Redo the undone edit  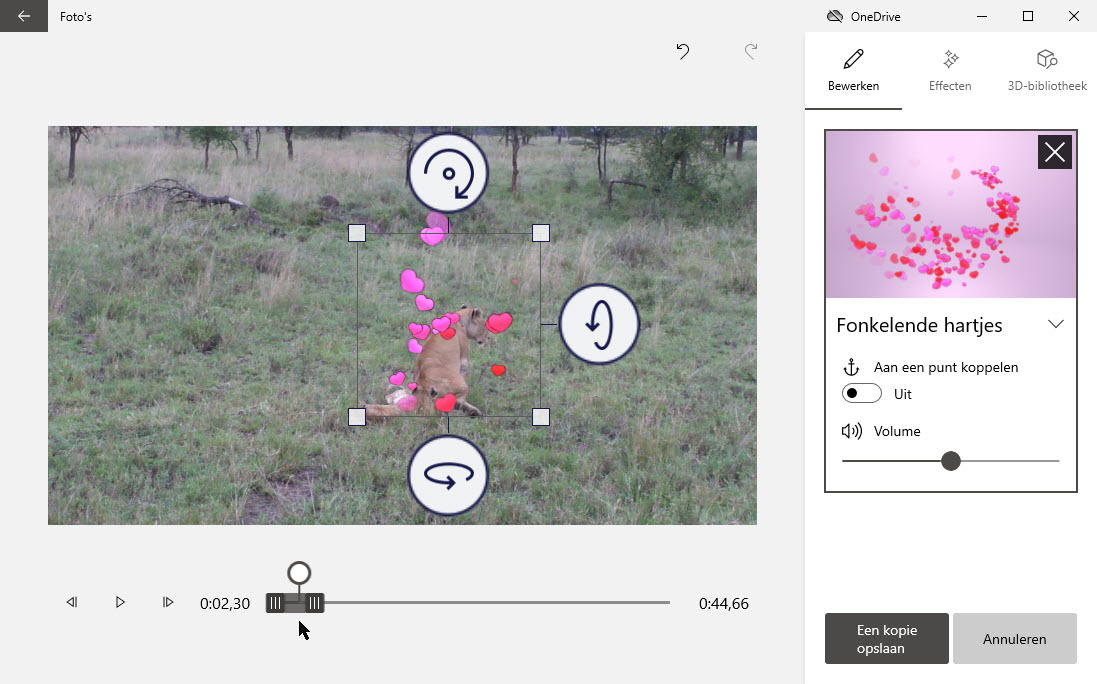coord(751,51)
